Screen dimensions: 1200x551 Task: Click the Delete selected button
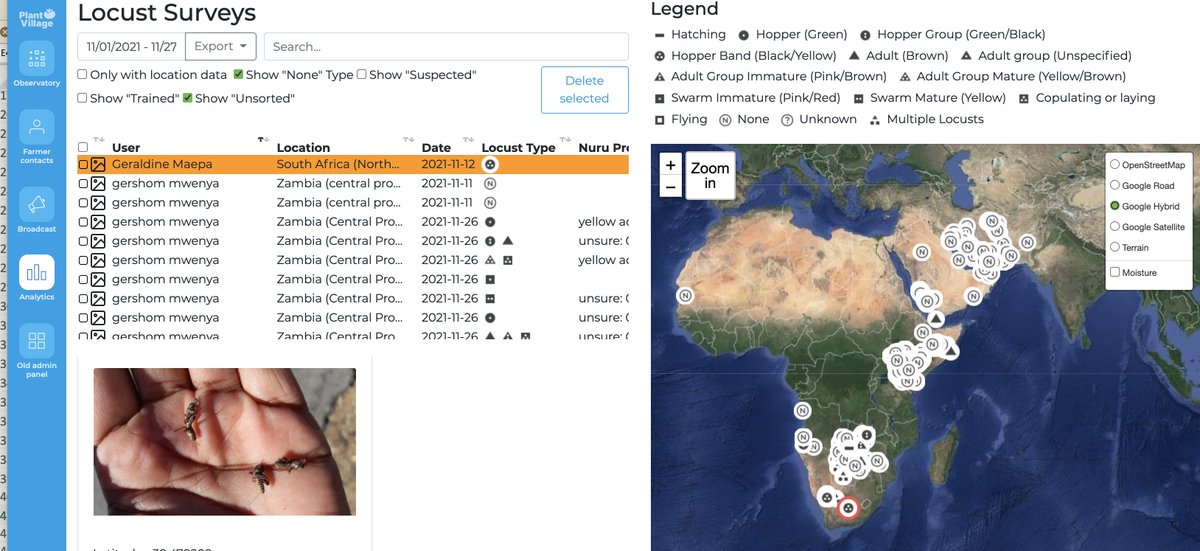click(584, 89)
